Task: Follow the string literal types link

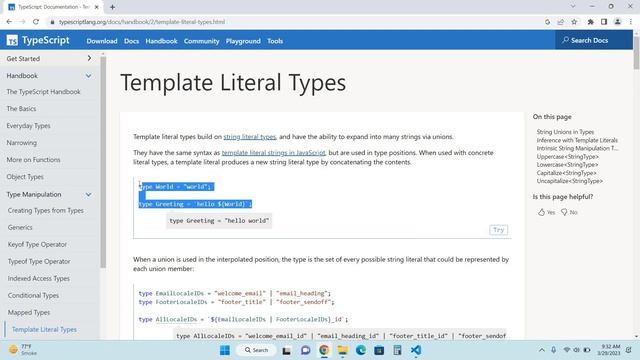Action: click(250, 137)
